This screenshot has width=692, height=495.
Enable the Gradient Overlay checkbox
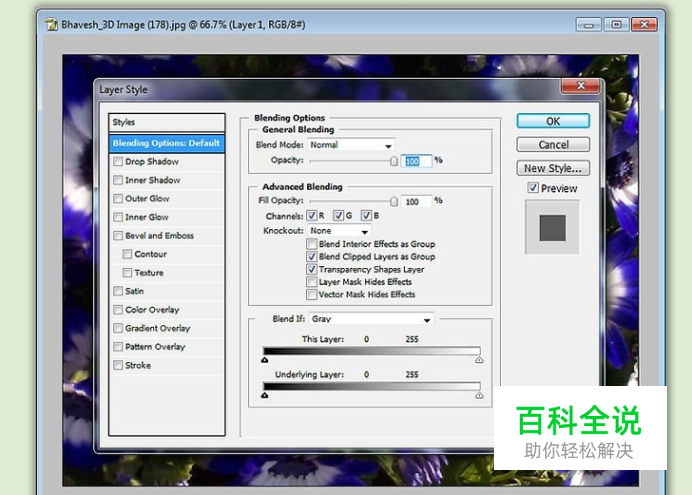tap(118, 328)
